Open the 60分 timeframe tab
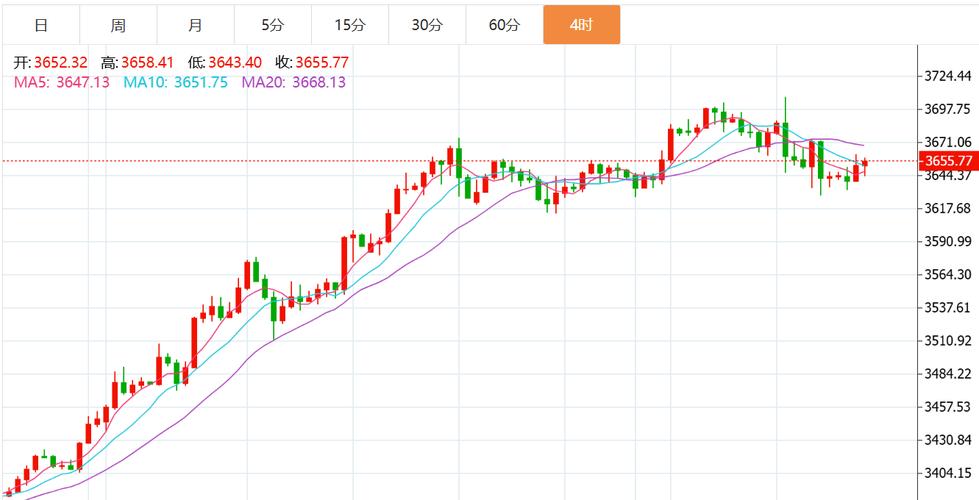The width and height of the screenshot is (979, 500). [504, 25]
